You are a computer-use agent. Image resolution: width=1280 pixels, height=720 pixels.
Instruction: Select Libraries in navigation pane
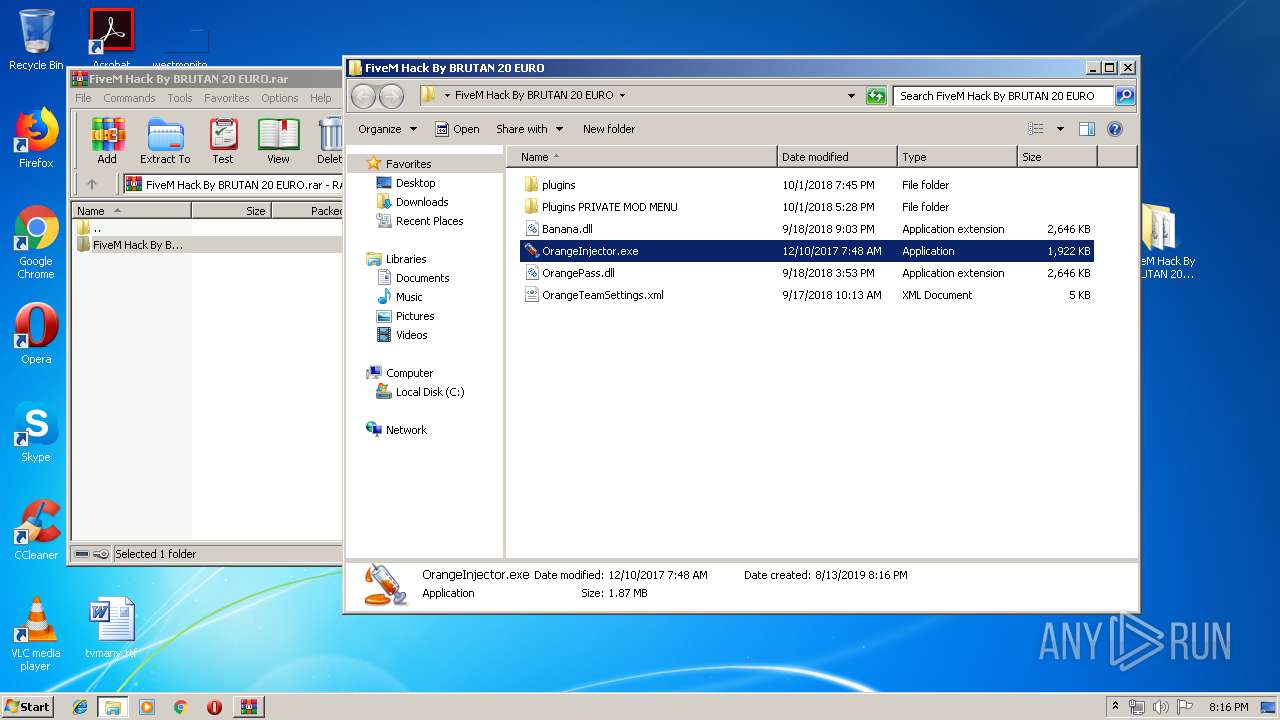[406, 259]
